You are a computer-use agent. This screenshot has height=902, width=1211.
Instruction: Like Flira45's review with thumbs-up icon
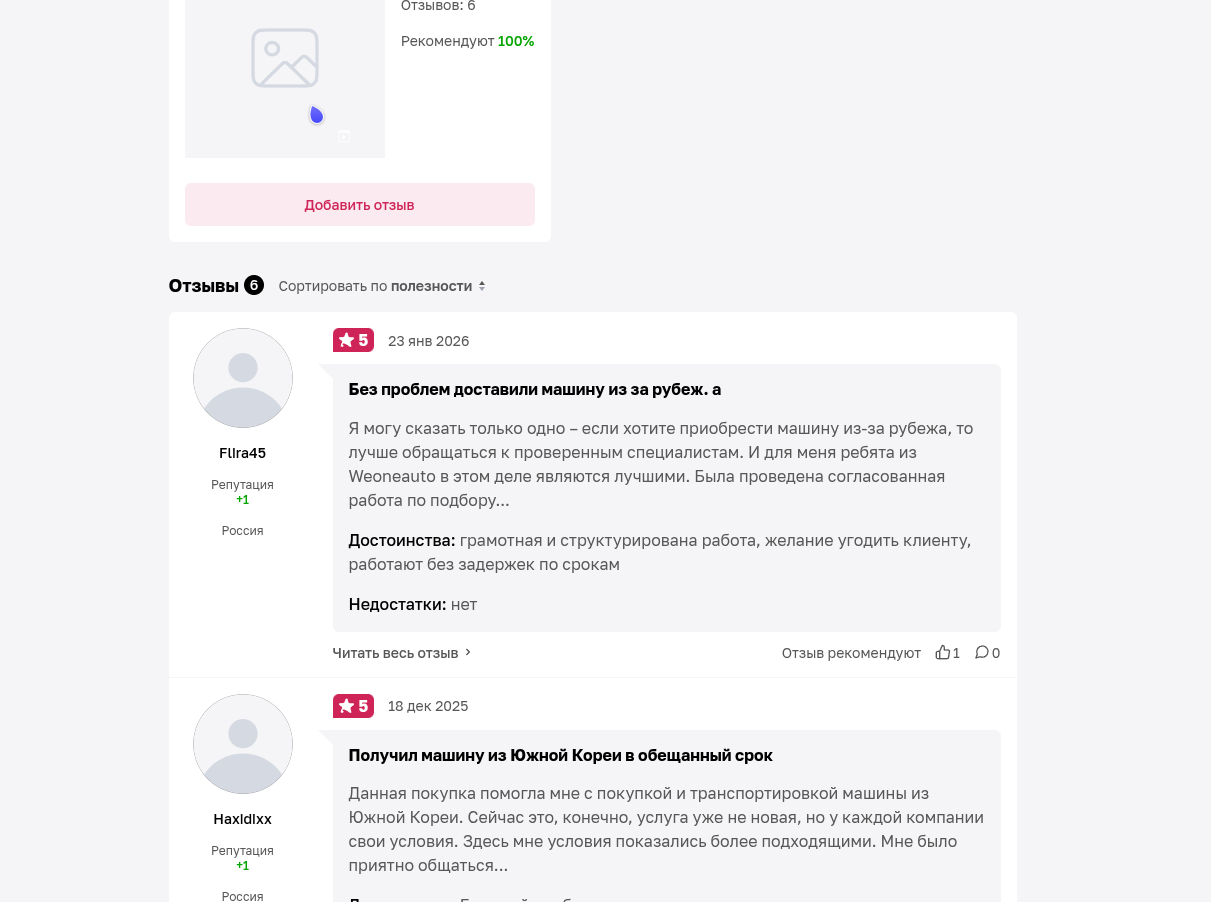click(x=942, y=652)
